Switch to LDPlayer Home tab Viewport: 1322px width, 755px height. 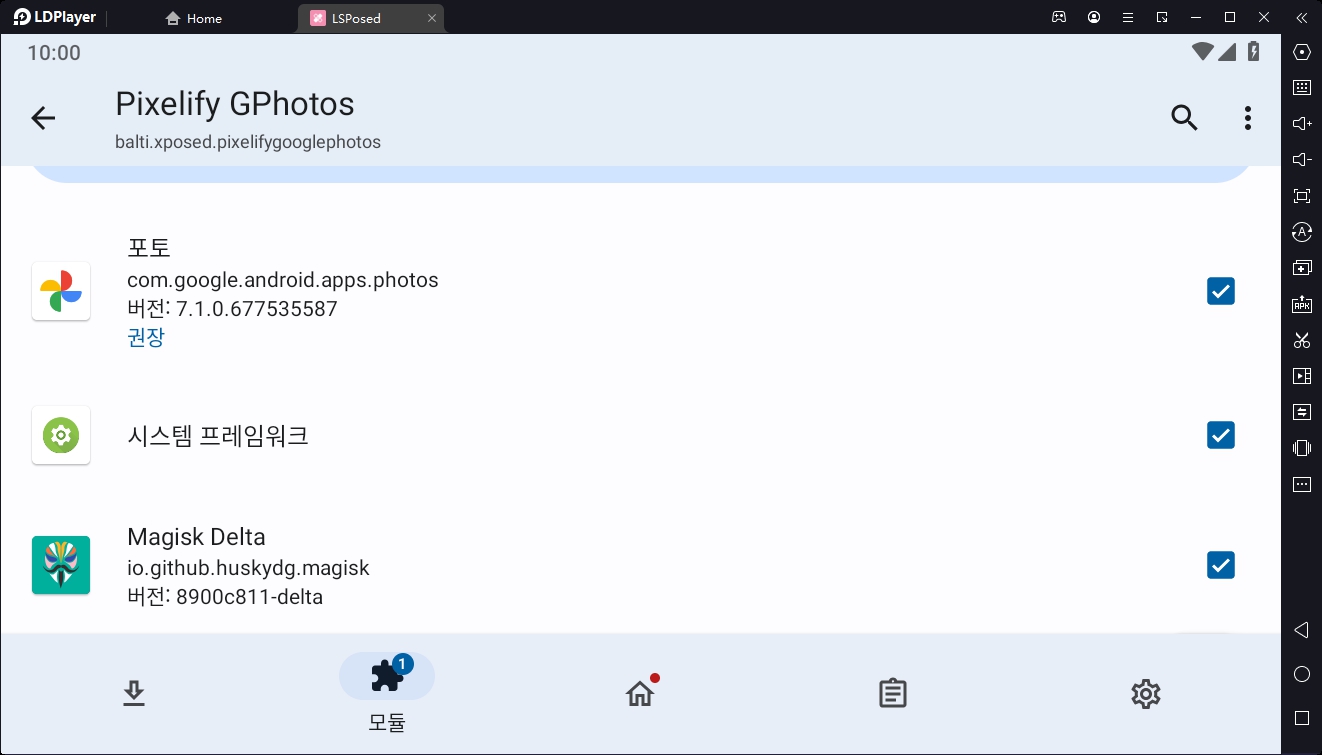click(x=194, y=18)
